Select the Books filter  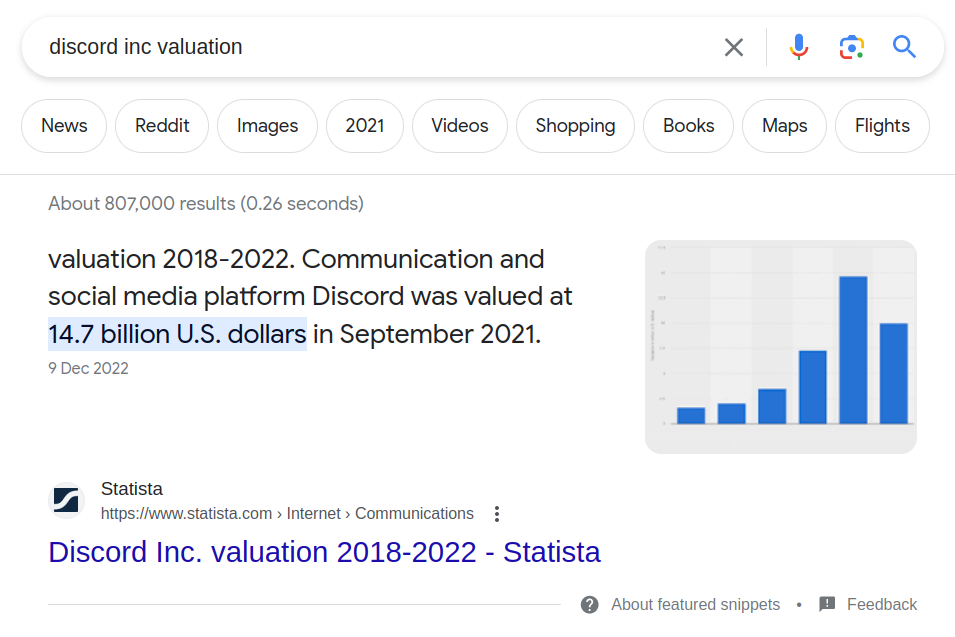tap(689, 126)
